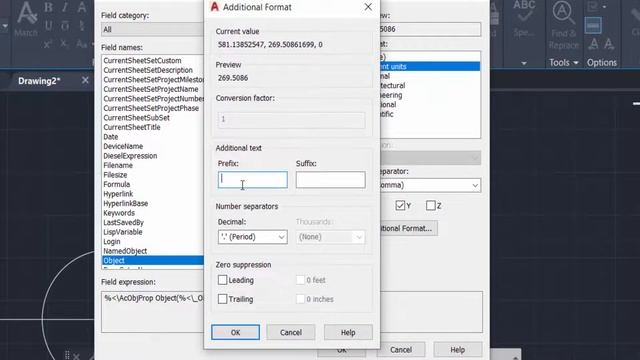Screen dimensions: 640x360
Task: Select Filename field name
Action: [118, 165]
